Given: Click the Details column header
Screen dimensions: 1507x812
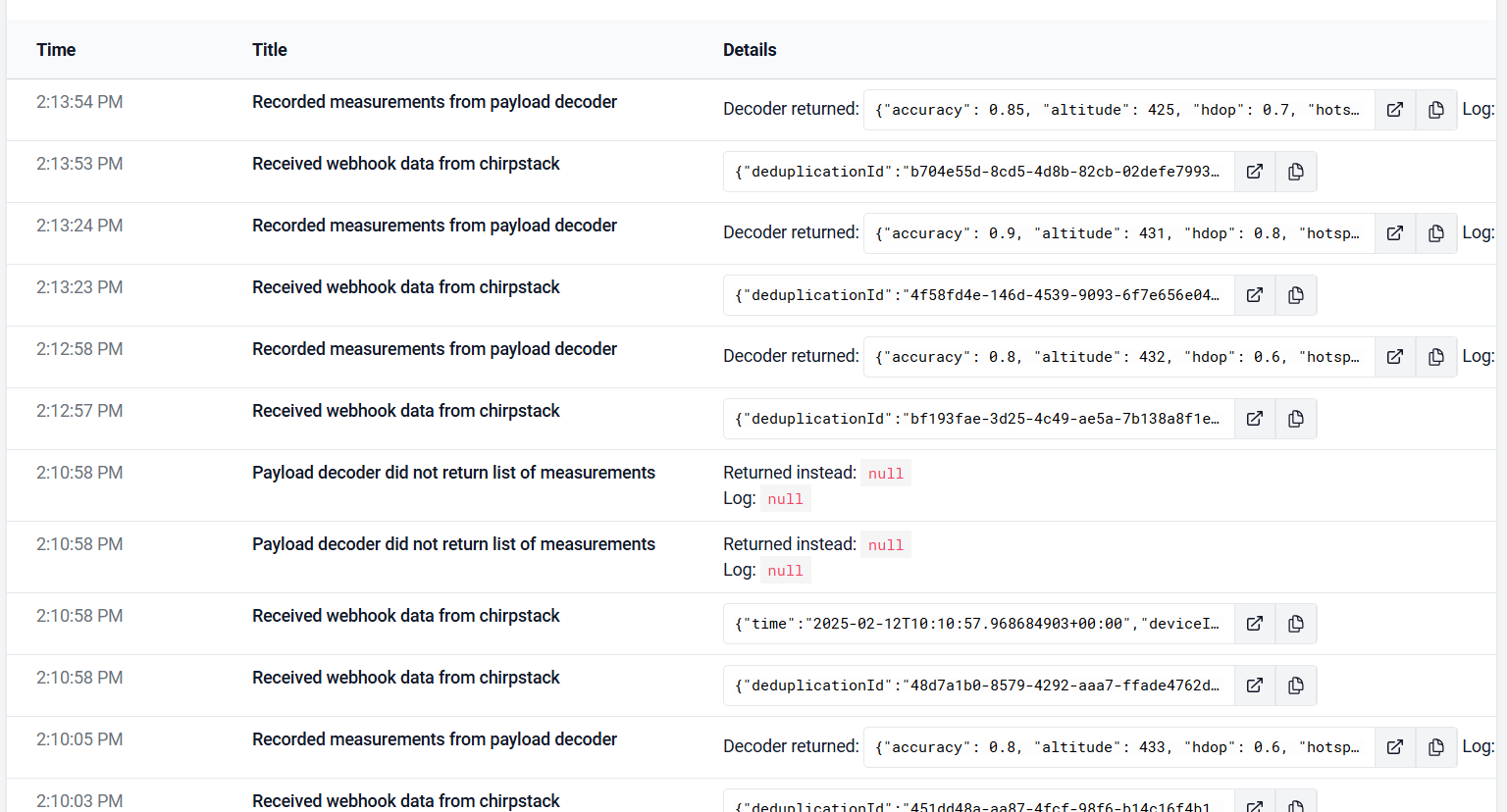Looking at the screenshot, I should pyautogui.click(x=750, y=50).
